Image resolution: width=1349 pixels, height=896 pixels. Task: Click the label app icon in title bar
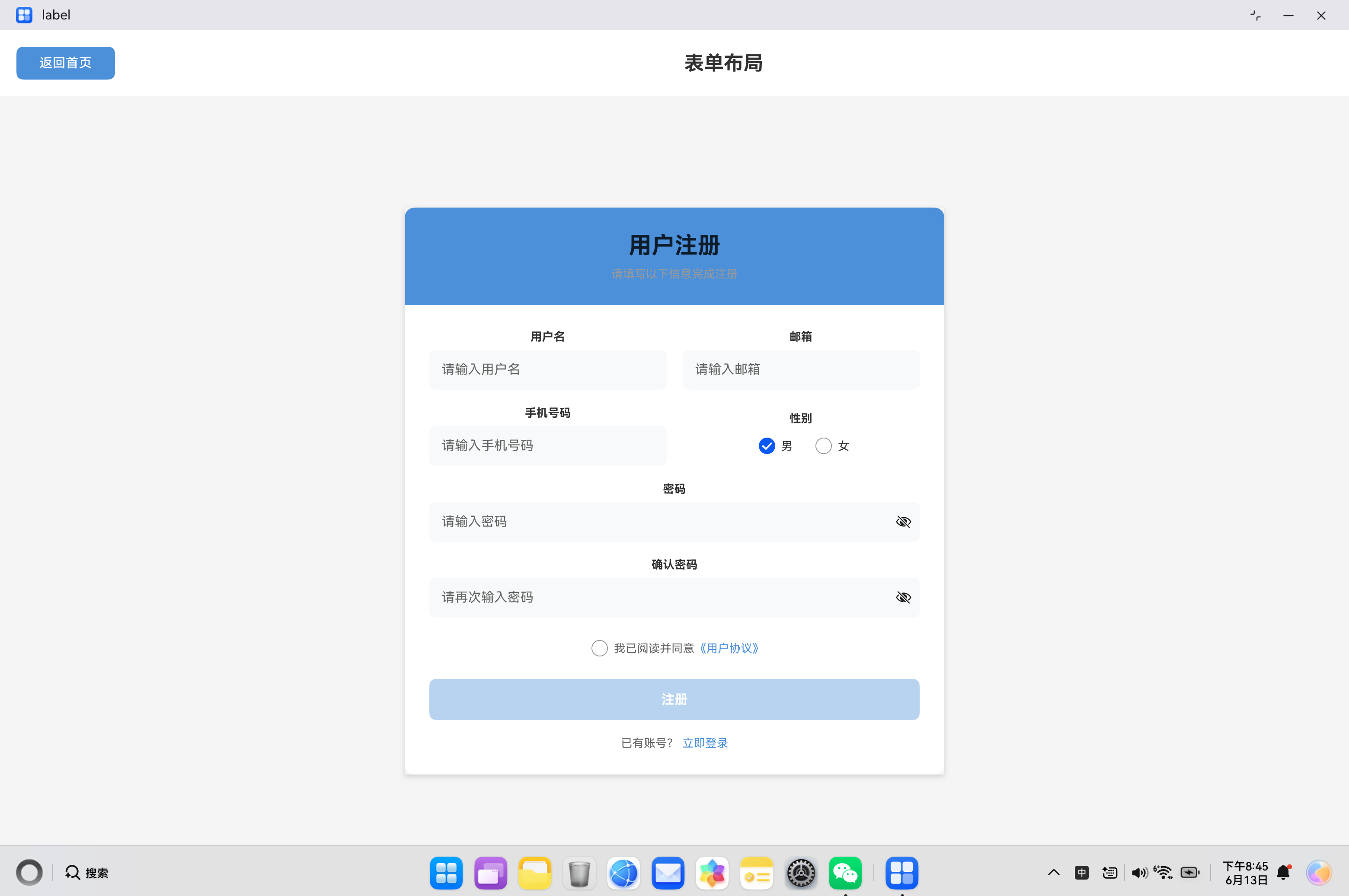pyautogui.click(x=24, y=15)
